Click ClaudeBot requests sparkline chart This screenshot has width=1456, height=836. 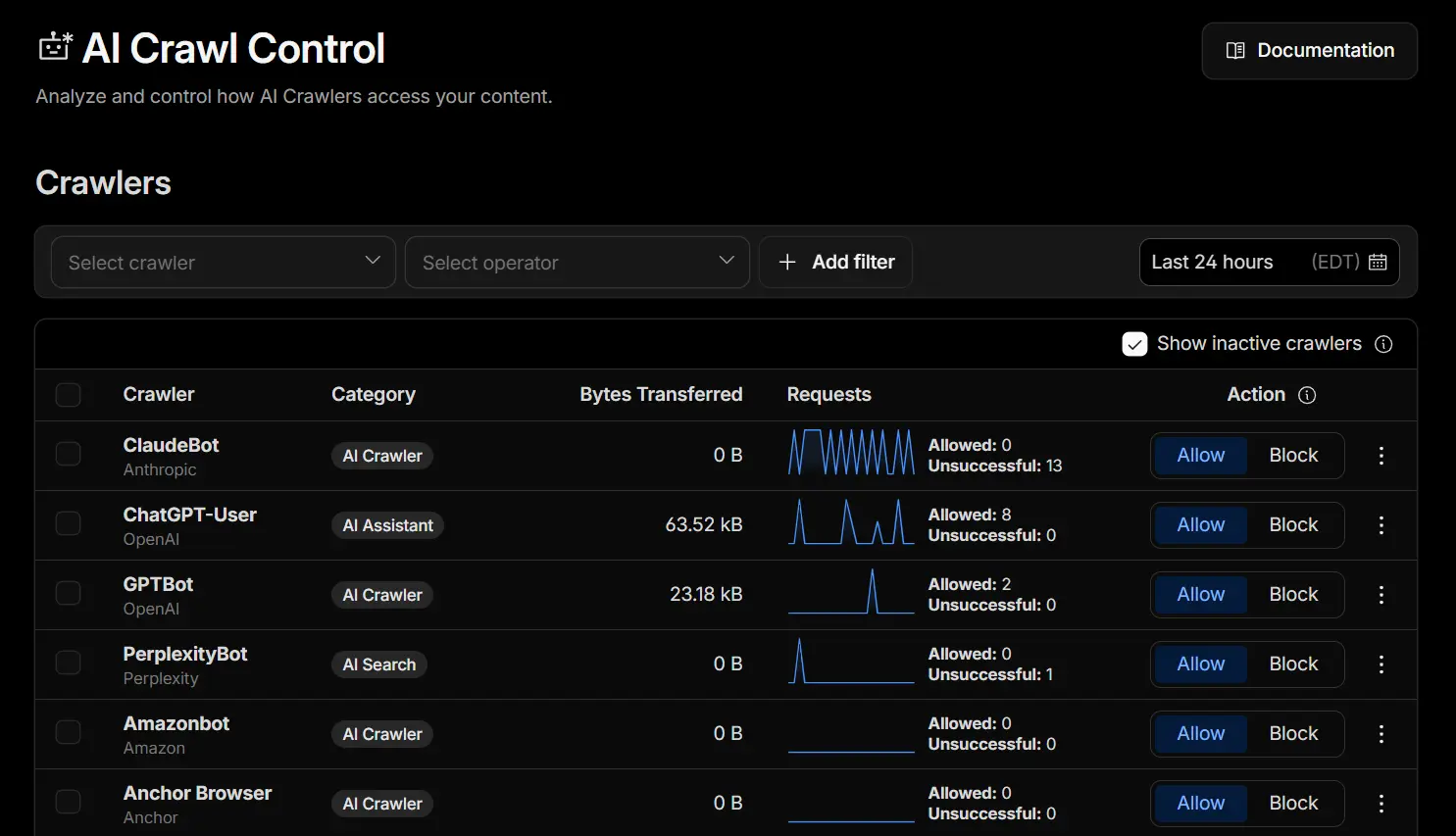pyautogui.click(x=851, y=452)
